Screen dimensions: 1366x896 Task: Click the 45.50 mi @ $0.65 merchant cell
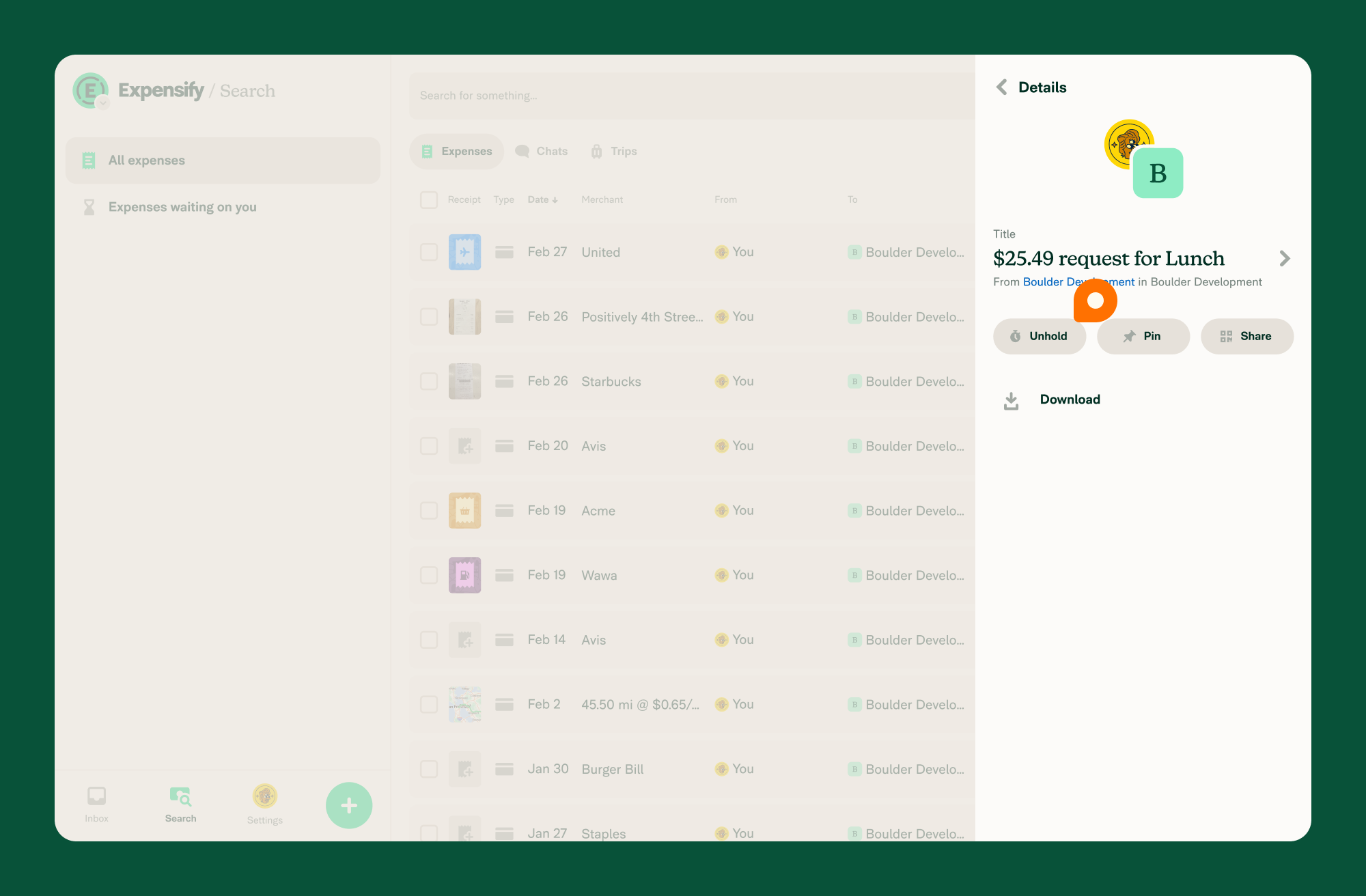pos(640,704)
